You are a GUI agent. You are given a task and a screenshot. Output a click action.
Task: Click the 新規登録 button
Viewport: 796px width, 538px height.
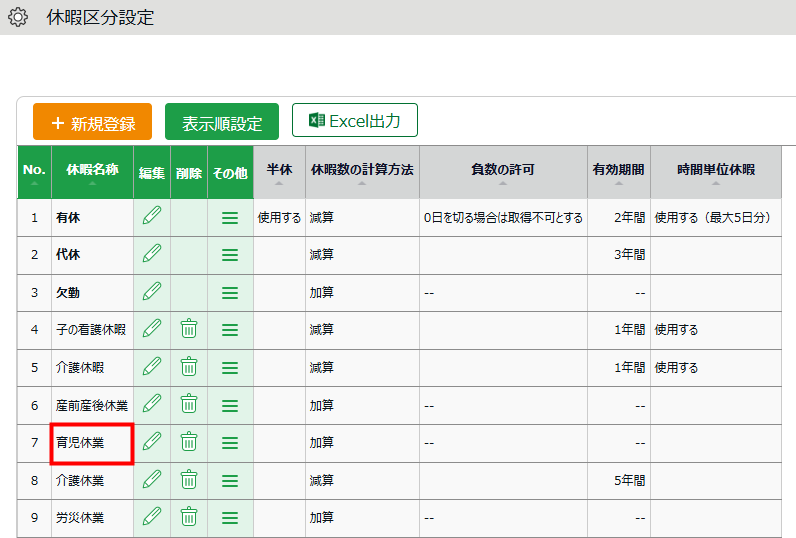pos(92,122)
